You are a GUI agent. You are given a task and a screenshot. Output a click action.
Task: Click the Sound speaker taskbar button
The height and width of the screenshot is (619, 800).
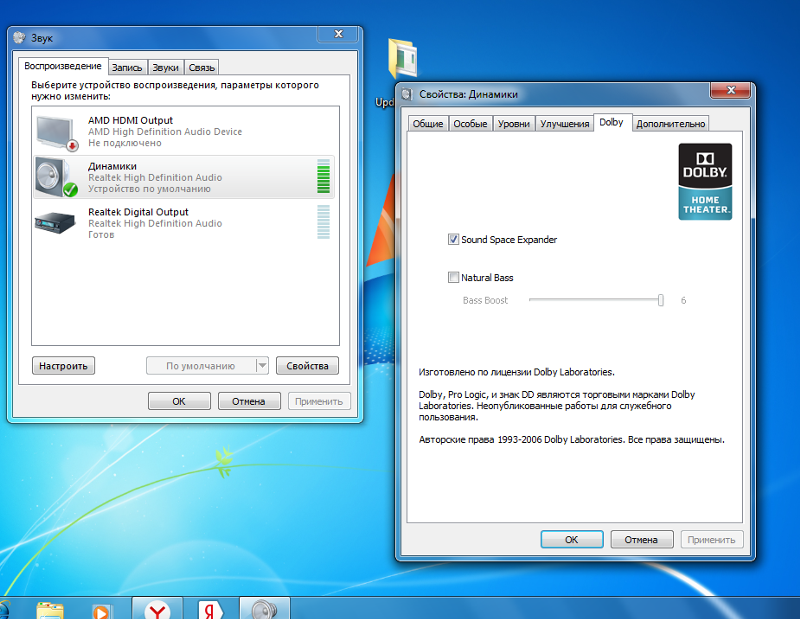(x=265, y=609)
